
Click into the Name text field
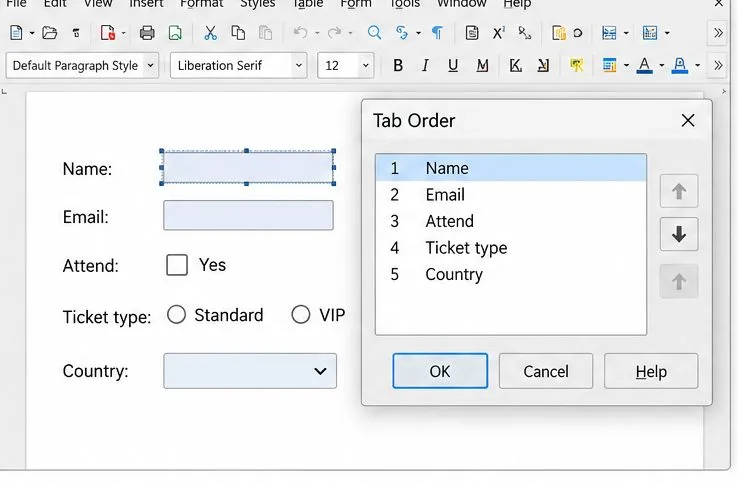point(248,168)
